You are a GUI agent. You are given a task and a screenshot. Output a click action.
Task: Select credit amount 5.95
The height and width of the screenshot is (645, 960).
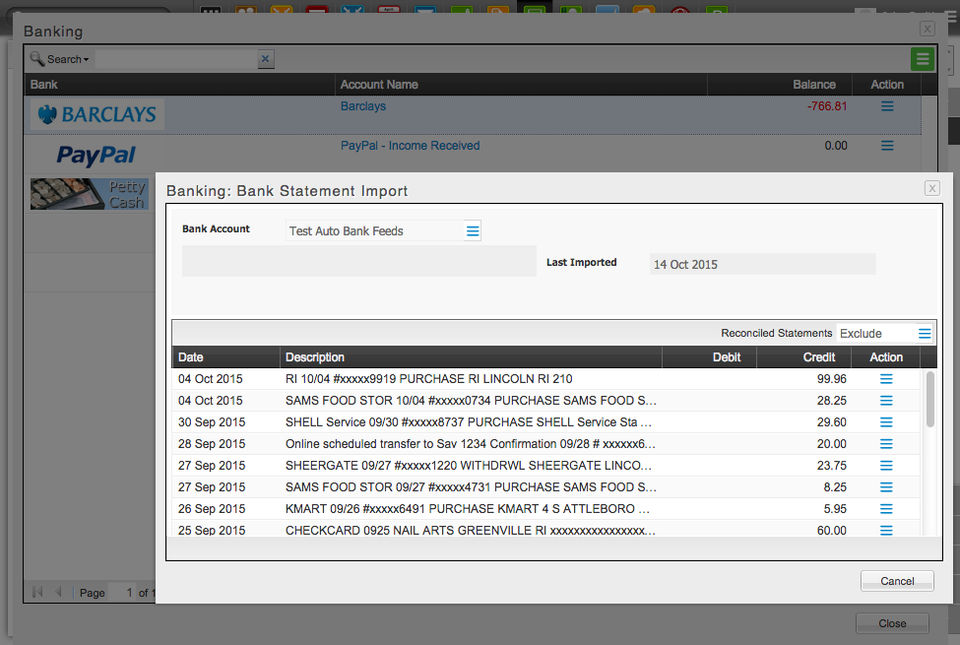pyautogui.click(x=835, y=509)
